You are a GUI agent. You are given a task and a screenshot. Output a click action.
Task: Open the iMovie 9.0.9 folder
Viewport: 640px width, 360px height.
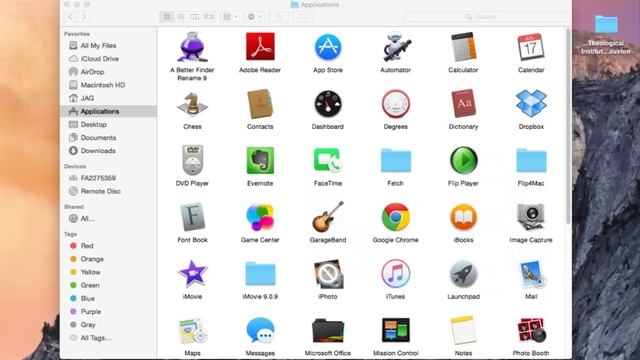point(260,273)
